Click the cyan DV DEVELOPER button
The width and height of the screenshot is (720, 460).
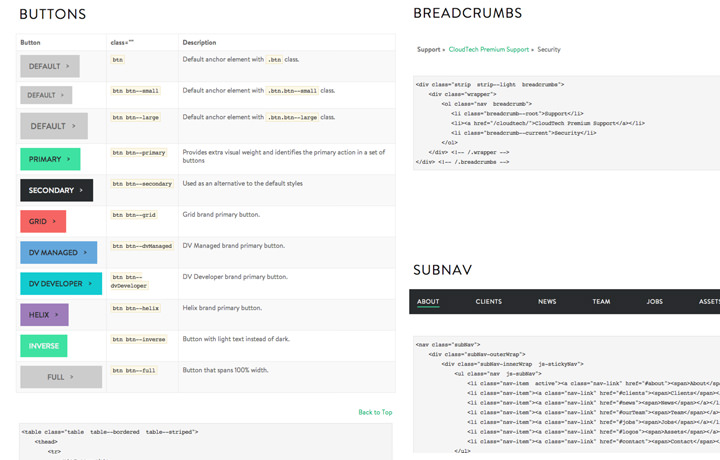tap(61, 284)
